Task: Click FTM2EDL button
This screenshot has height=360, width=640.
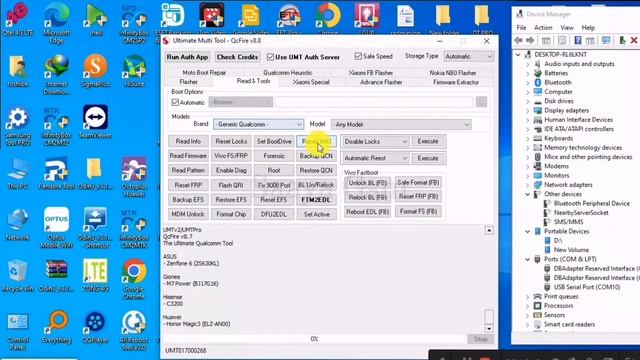Action: 316,200
